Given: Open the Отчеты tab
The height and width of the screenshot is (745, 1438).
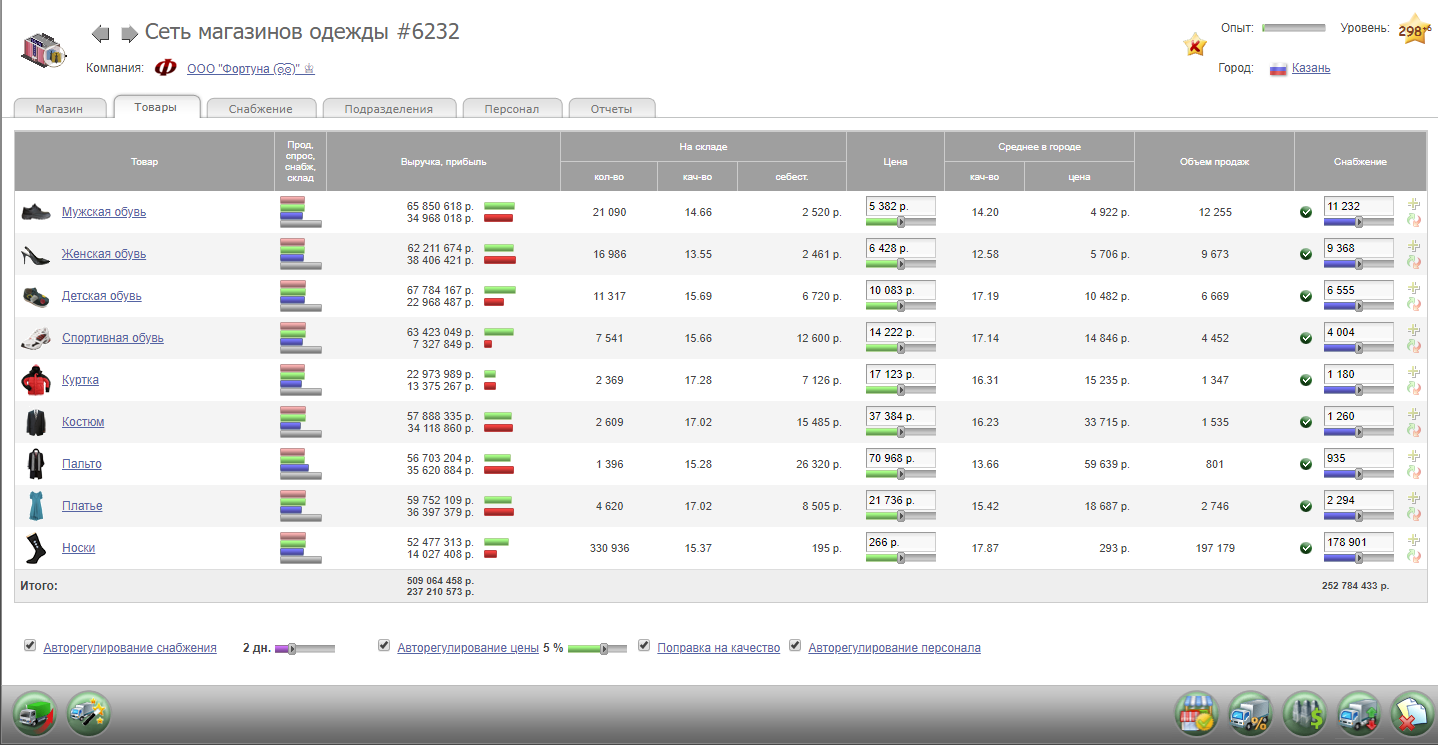Looking at the screenshot, I should 611,109.
